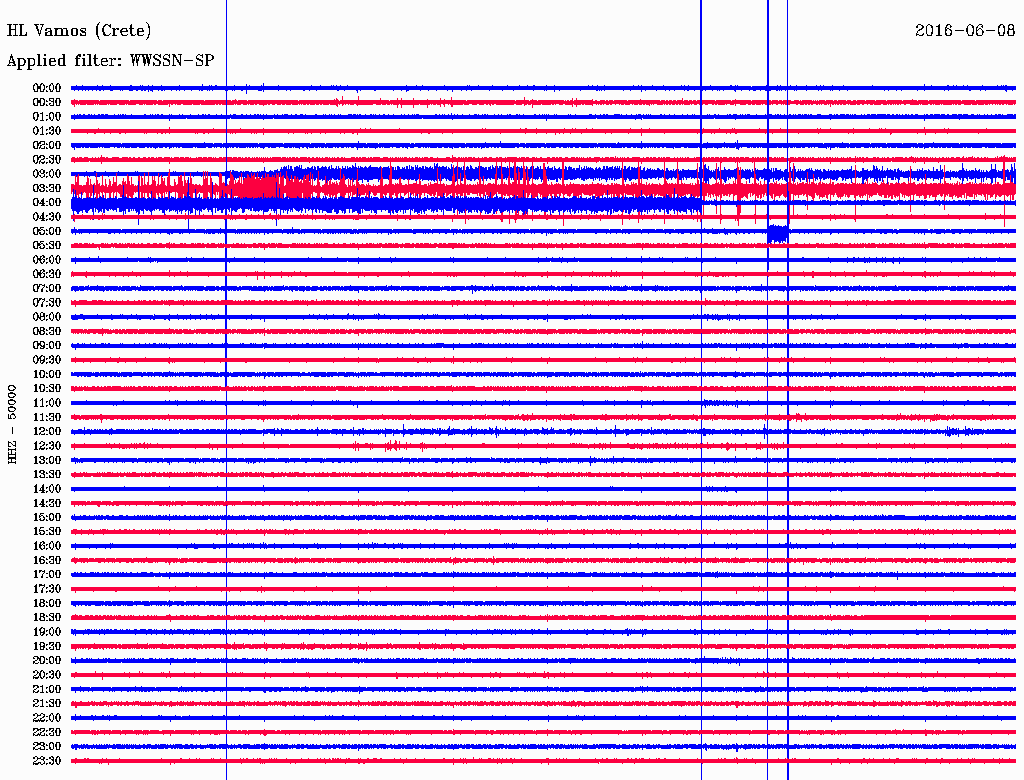Select the 07:30 time label
The width and height of the screenshot is (1024, 780).
point(47,302)
